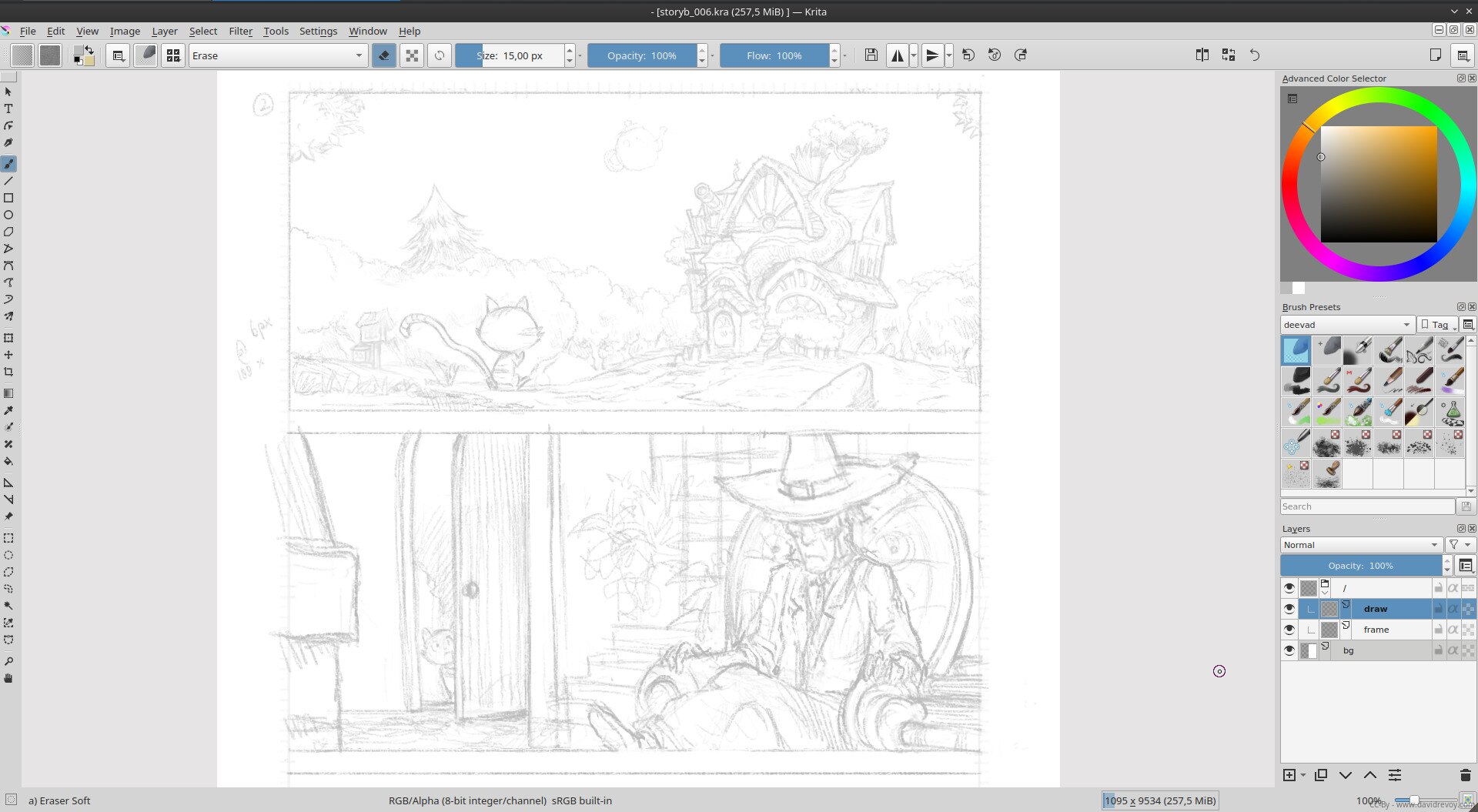Toggle visibility of the bg layer
This screenshot has height=812, width=1478.
pyautogui.click(x=1289, y=650)
